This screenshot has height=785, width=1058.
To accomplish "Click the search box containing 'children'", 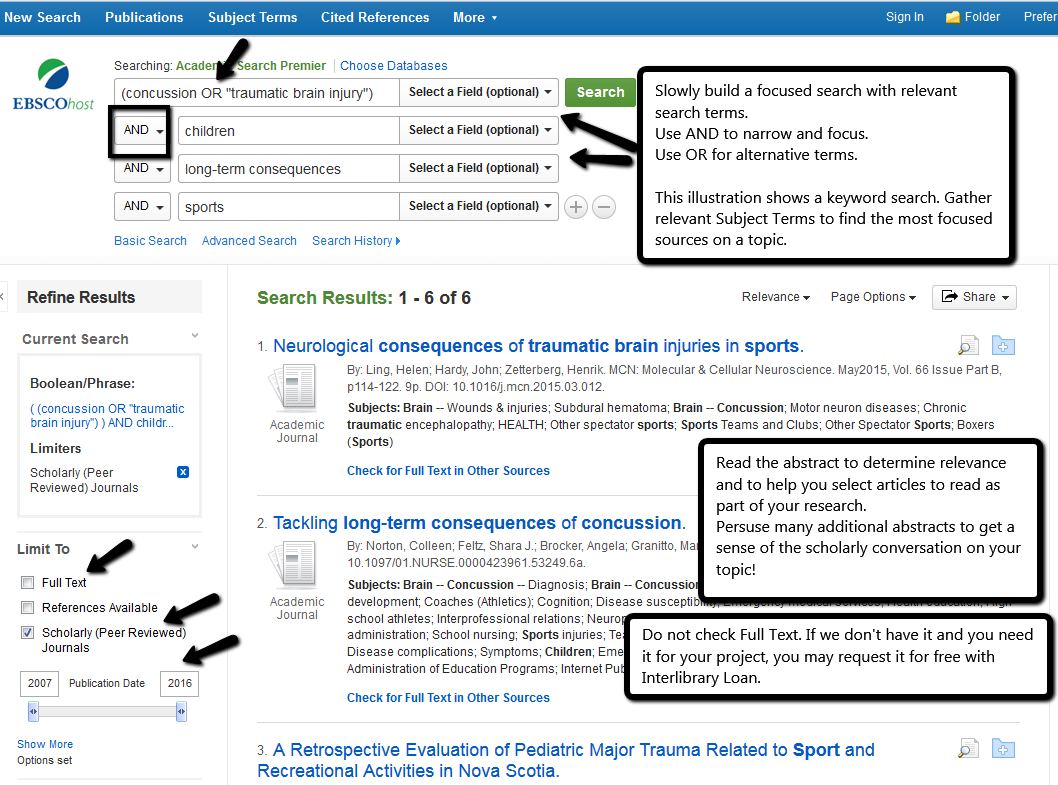I will pyautogui.click(x=287, y=130).
